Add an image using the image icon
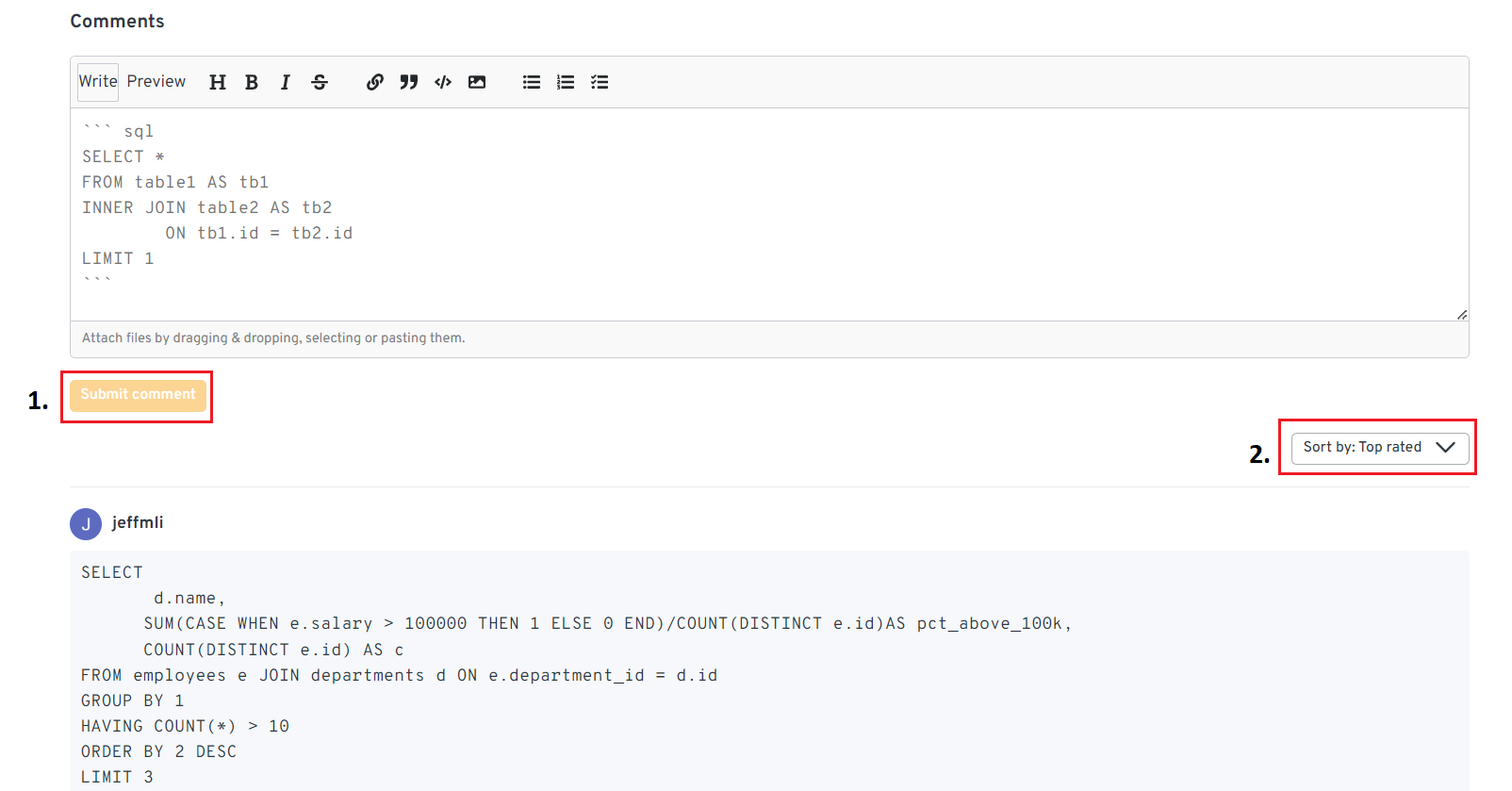Image resolution: width=1512 pixels, height=791 pixels. coord(477,83)
